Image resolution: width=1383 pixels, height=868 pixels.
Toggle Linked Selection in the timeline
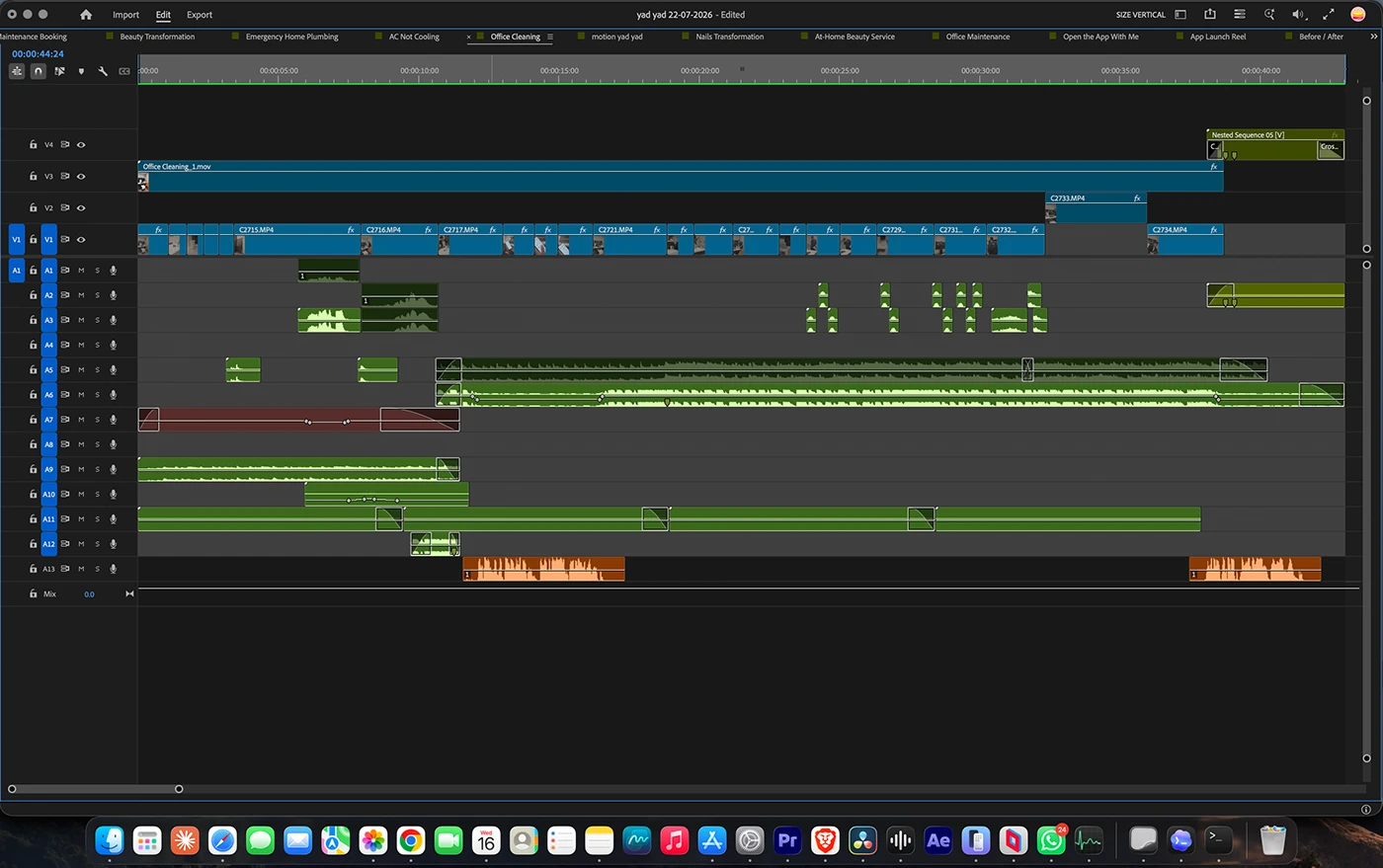(60, 71)
